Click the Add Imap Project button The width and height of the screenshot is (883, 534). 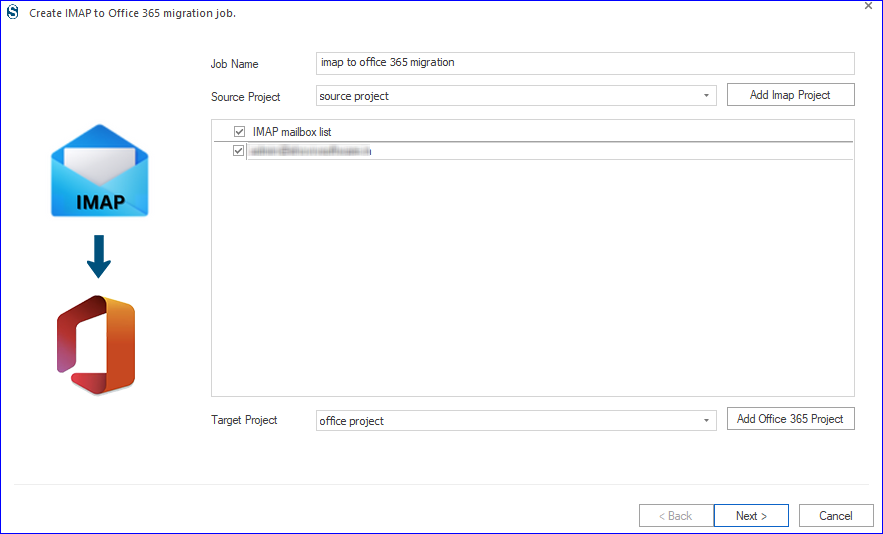pyautogui.click(x=791, y=95)
